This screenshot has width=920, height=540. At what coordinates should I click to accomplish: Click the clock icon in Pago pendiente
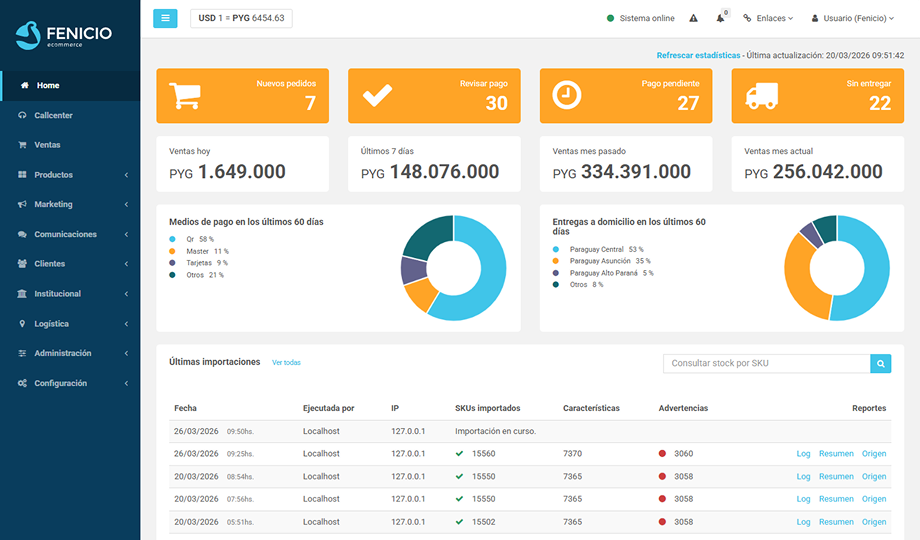point(566,95)
